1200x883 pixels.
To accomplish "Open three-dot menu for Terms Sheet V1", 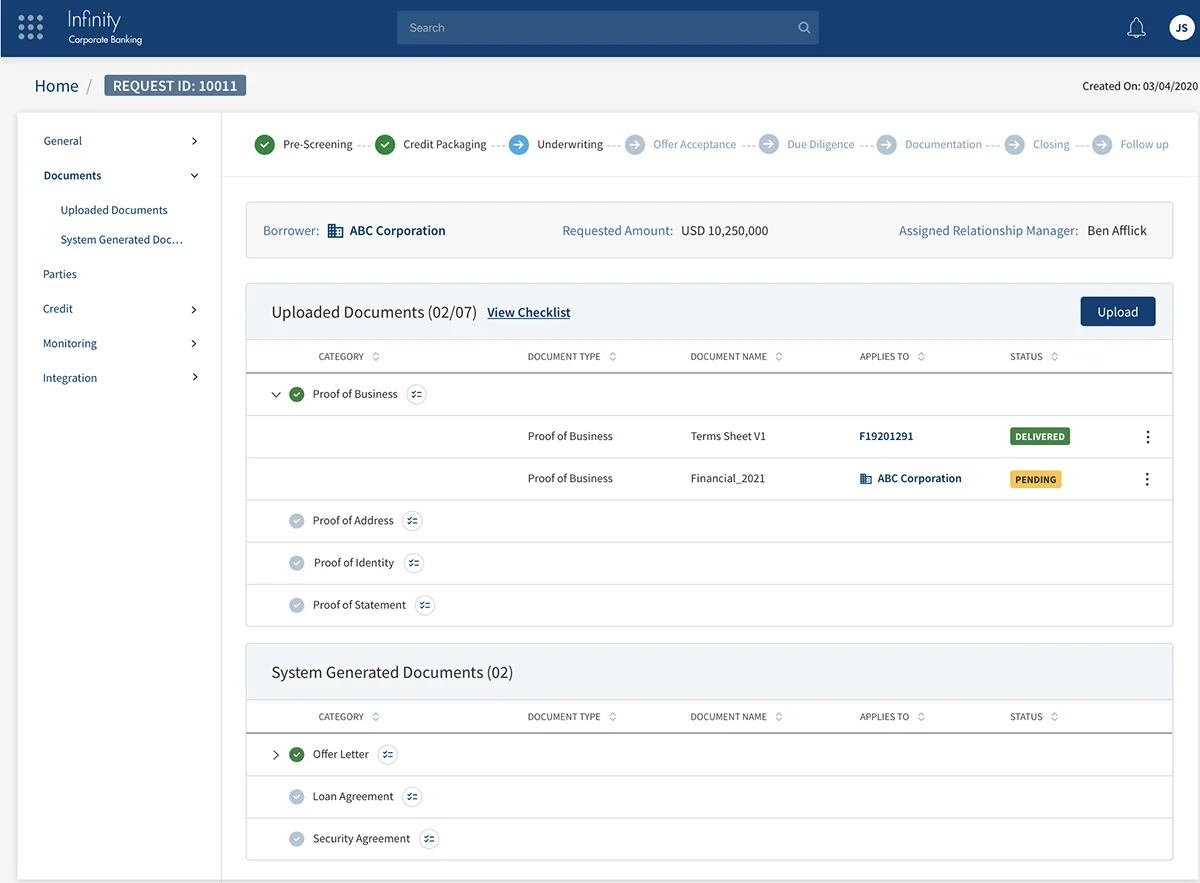I will (x=1147, y=437).
